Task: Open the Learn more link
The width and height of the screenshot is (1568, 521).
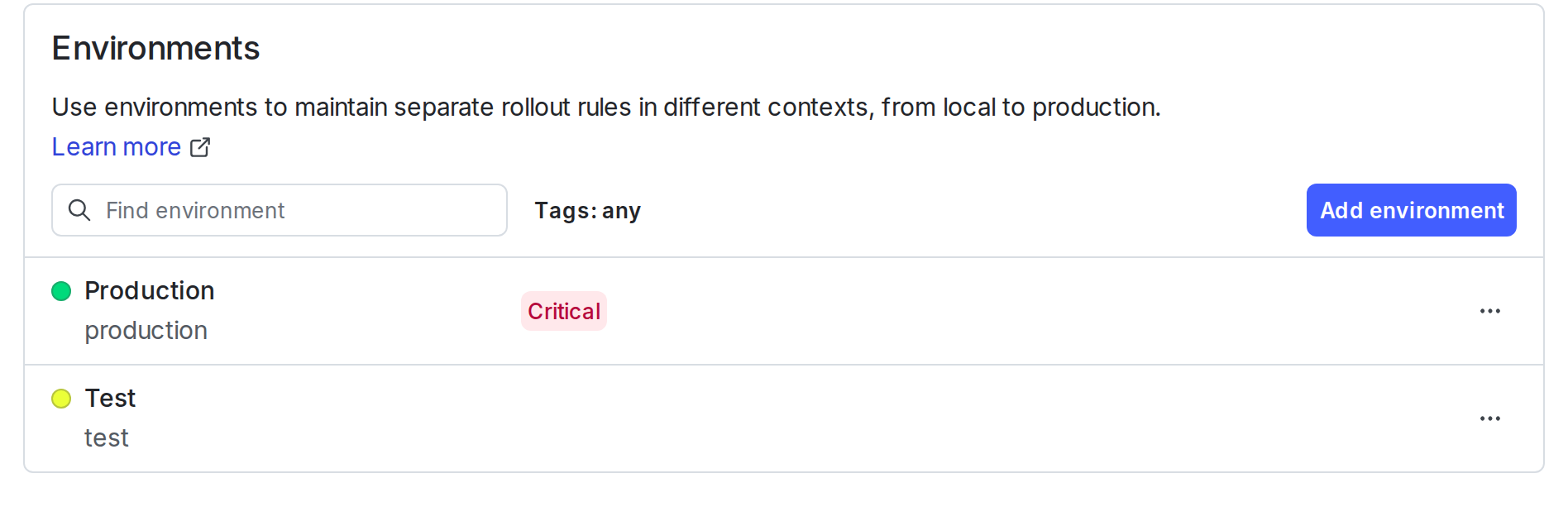Action: (x=116, y=147)
